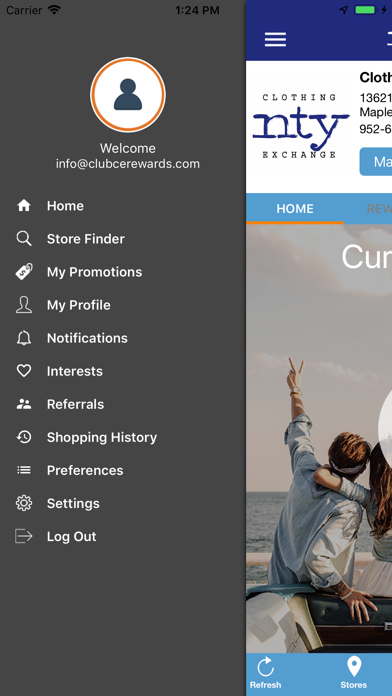The image size is (392, 696).
Task: Tap the Notifications bell icon
Action: (24, 338)
